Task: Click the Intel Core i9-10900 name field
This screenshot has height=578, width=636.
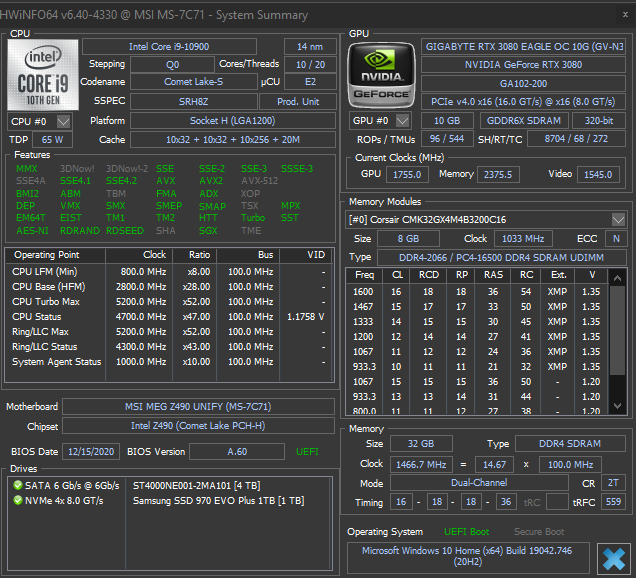Action: click(x=169, y=47)
